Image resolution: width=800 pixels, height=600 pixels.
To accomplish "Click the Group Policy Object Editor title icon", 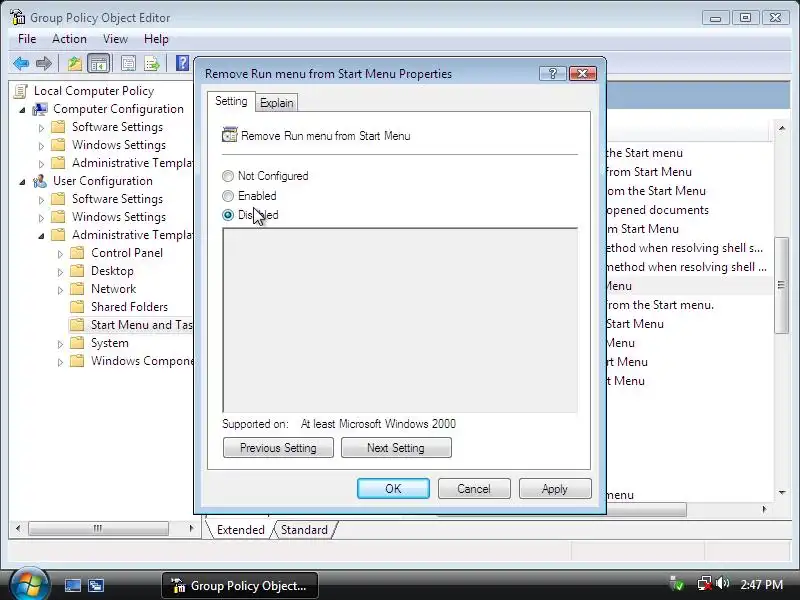I will point(17,17).
